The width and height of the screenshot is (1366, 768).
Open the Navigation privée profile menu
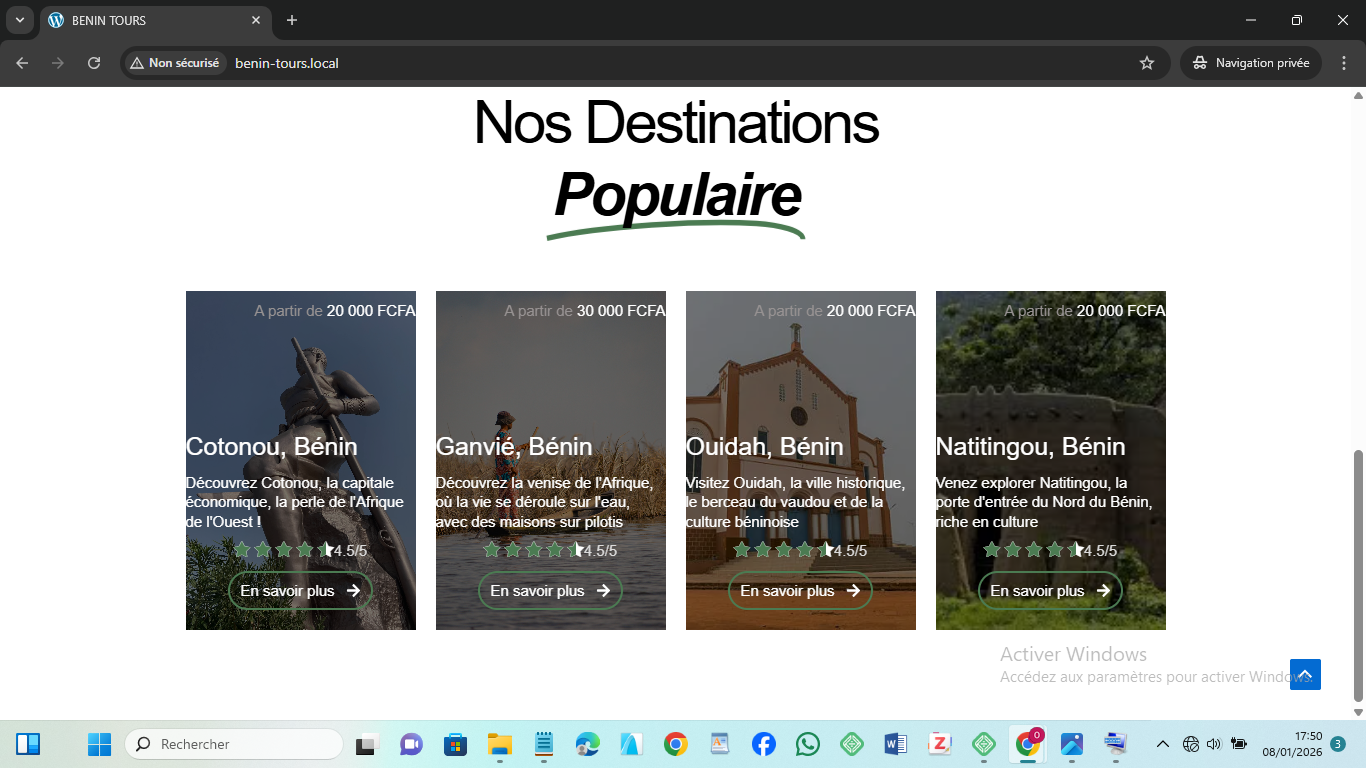(x=1250, y=63)
